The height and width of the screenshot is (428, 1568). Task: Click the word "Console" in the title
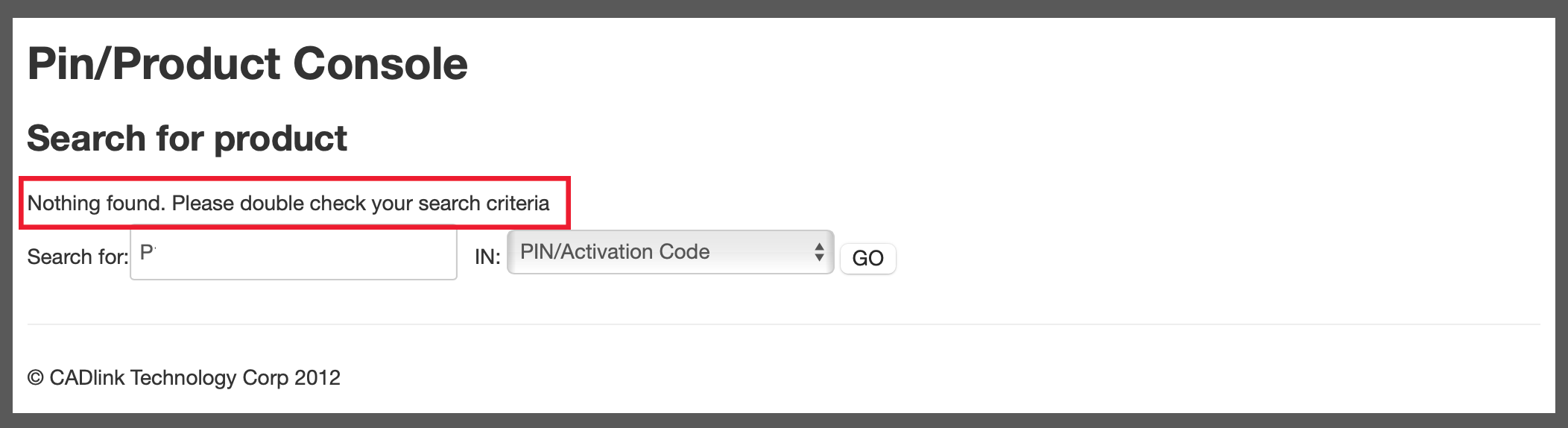pyautogui.click(x=380, y=63)
